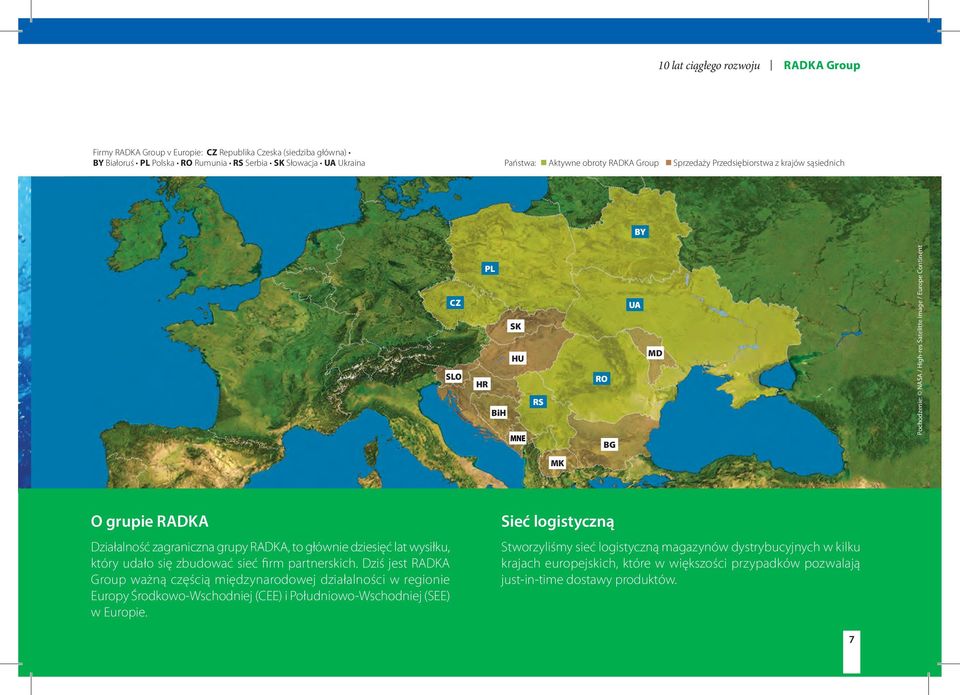This screenshot has width=960, height=695.
Task: Click 'CZ Republika Czeska (siedziba główna)' caption entry
Action: [276, 152]
